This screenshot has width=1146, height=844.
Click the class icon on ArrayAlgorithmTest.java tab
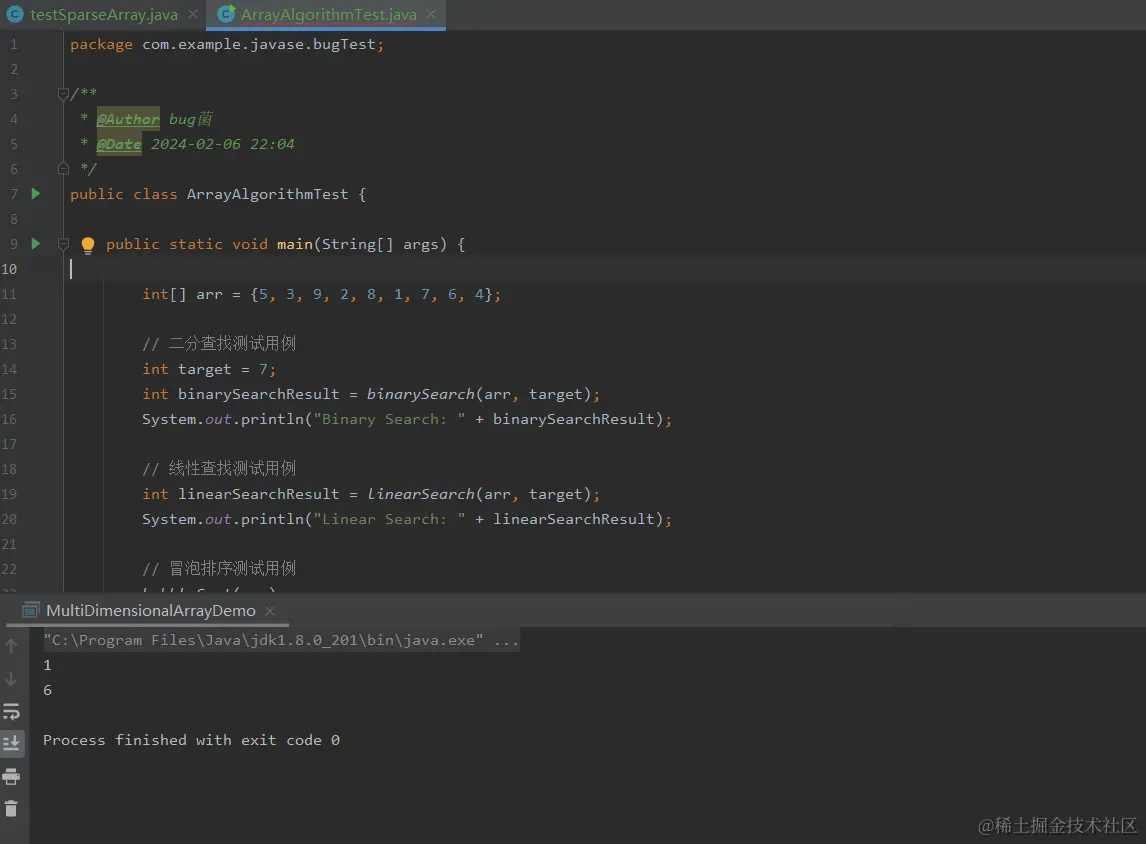[x=227, y=15]
